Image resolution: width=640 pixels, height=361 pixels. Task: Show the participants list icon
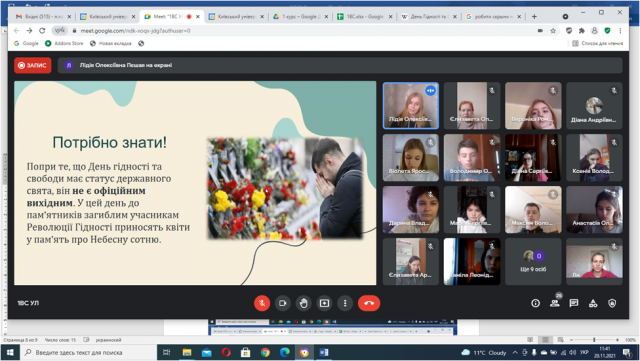click(554, 303)
